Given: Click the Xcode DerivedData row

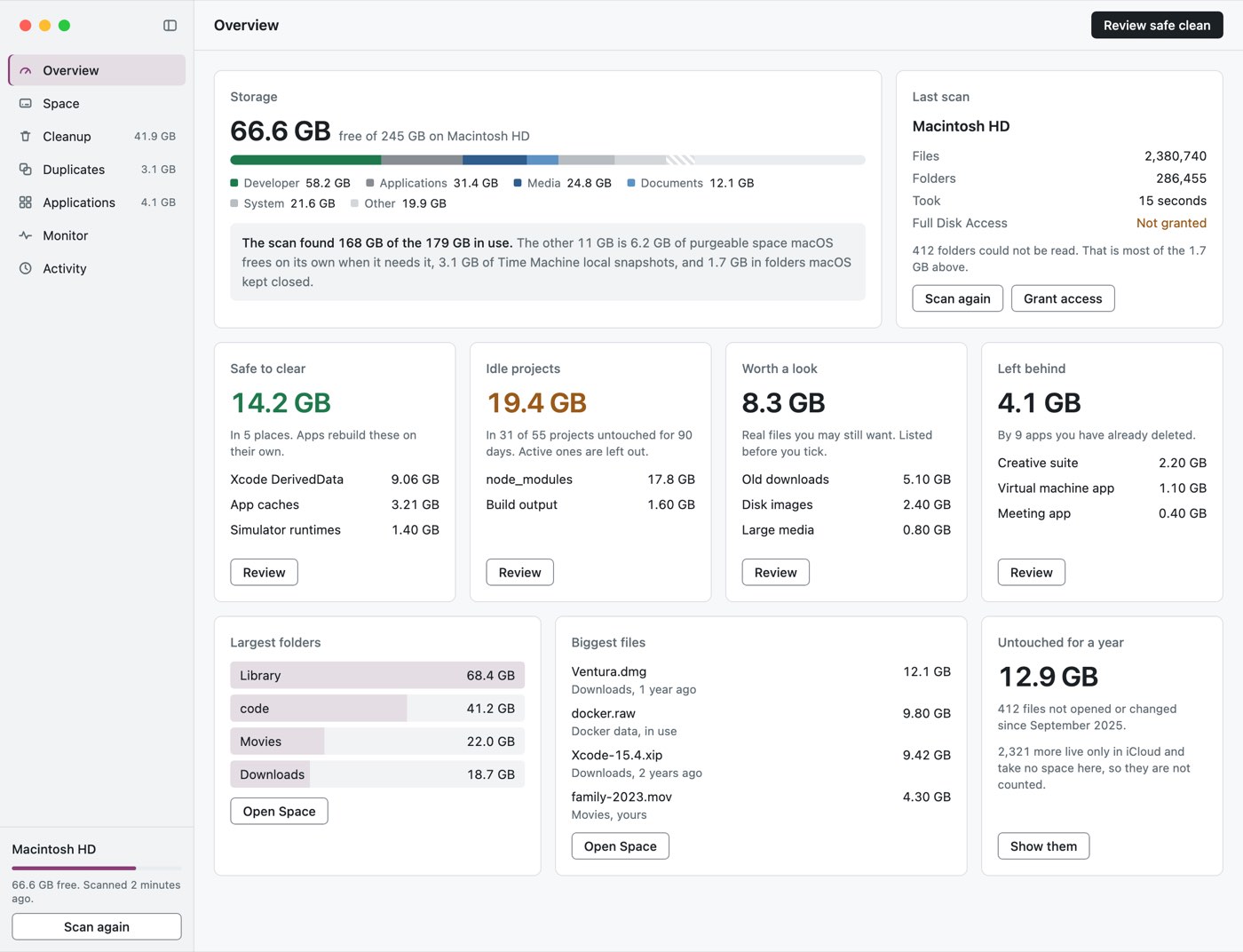Looking at the screenshot, I should coord(335,480).
